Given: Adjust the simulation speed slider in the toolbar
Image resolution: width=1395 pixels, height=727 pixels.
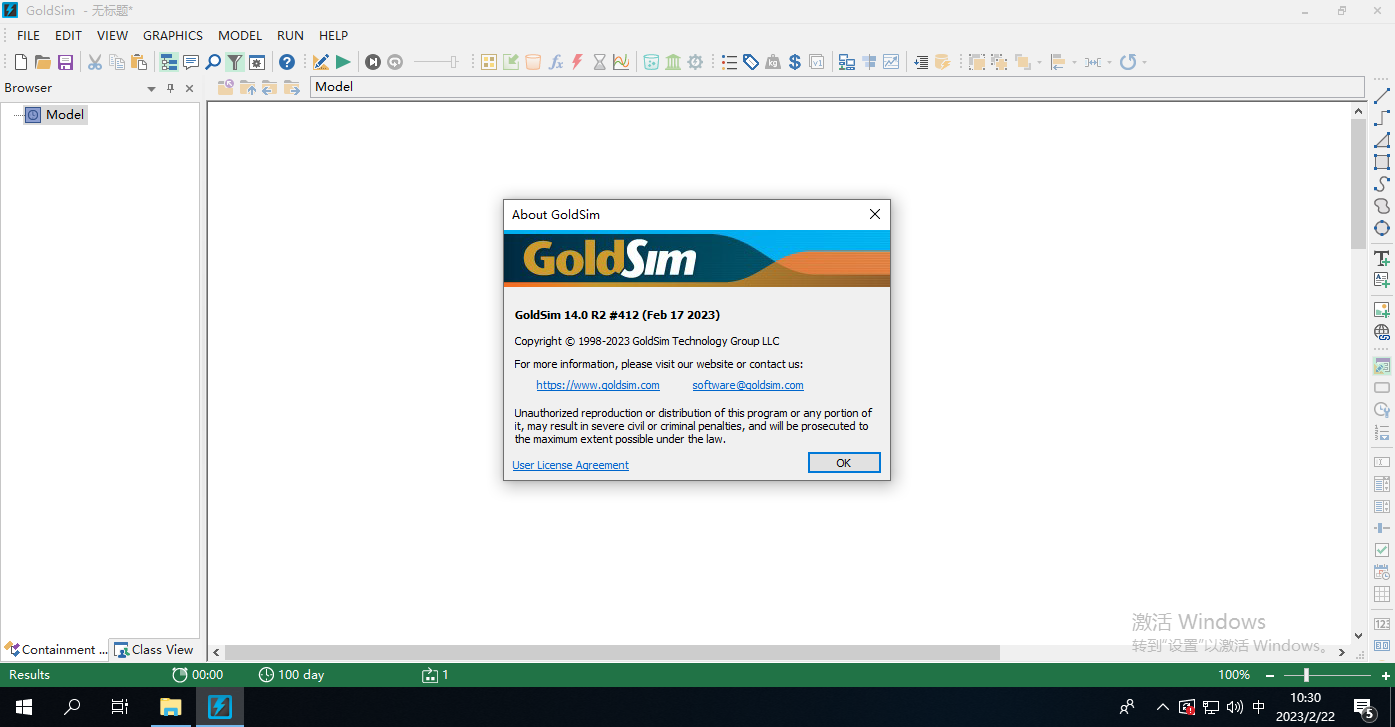Looking at the screenshot, I should click(x=437, y=62).
